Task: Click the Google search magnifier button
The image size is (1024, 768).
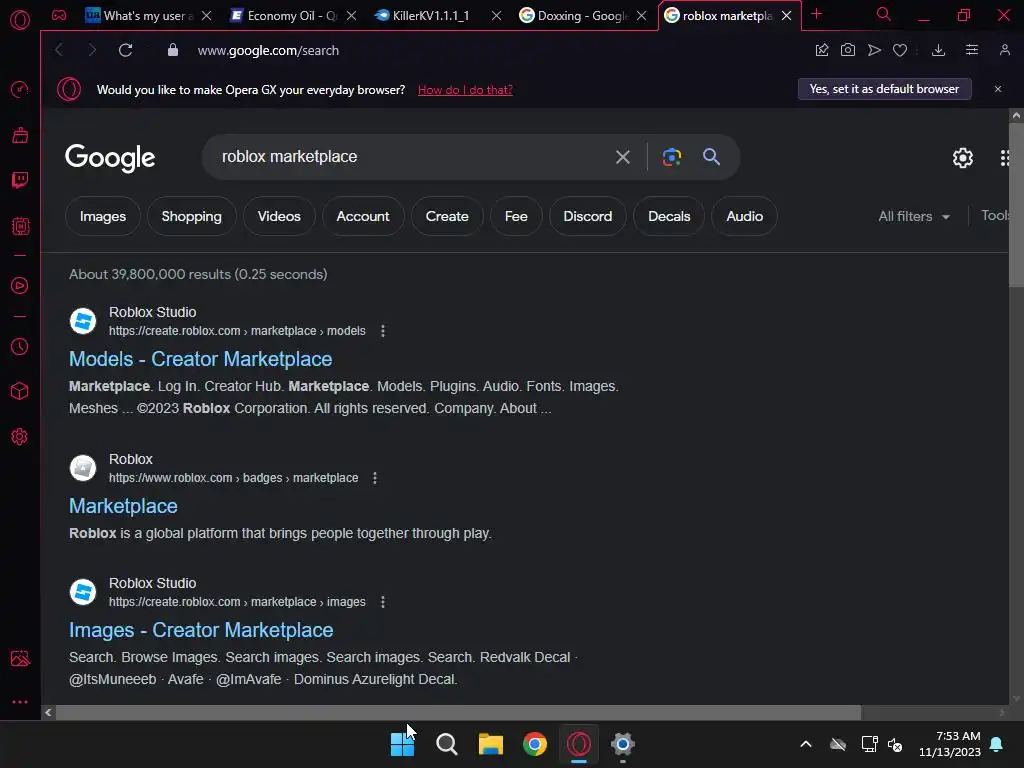Action: coord(711,157)
